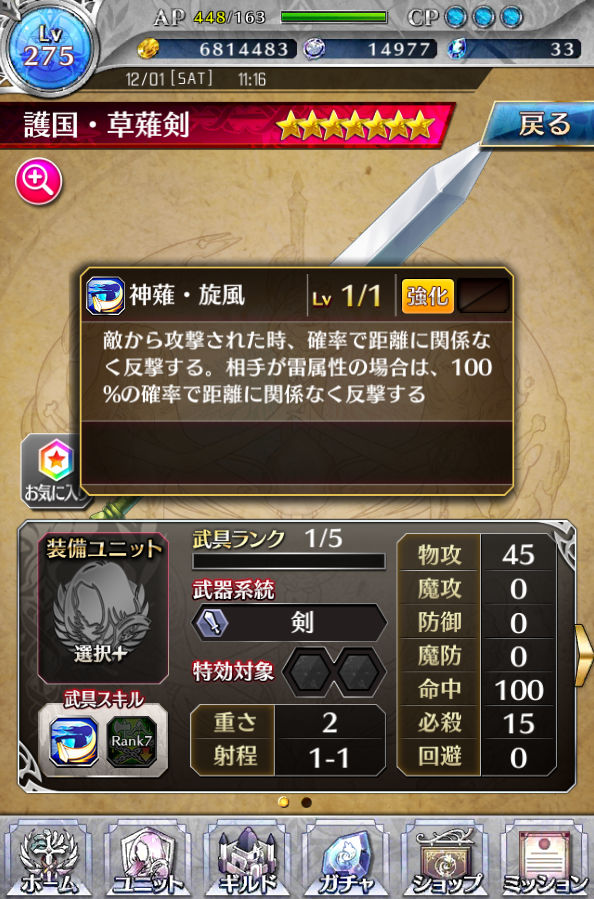Image resolution: width=594 pixels, height=899 pixels.
Task: Open the ガチャ gacha icon
Action: pos(346,858)
